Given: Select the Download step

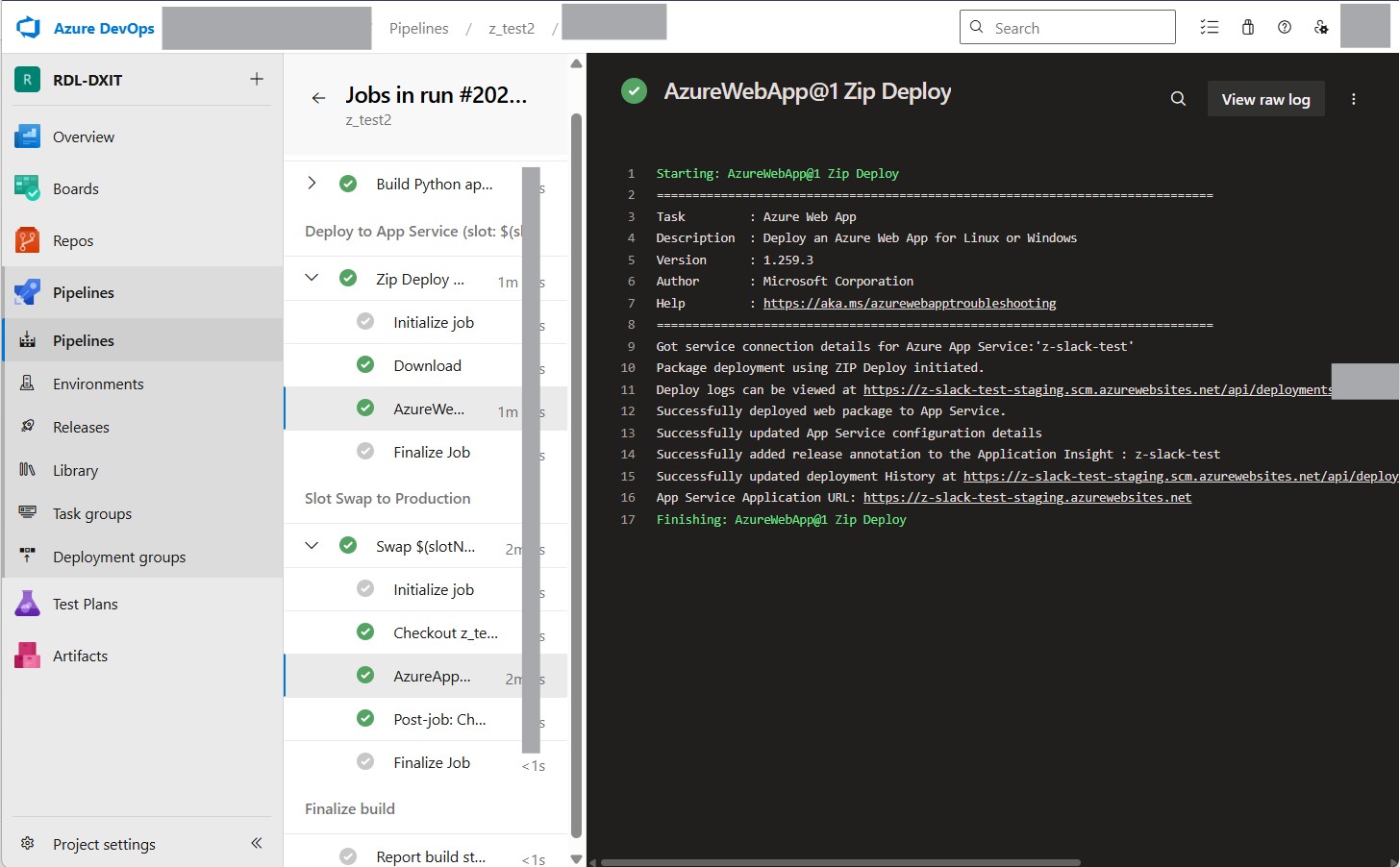Looking at the screenshot, I should (425, 365).
